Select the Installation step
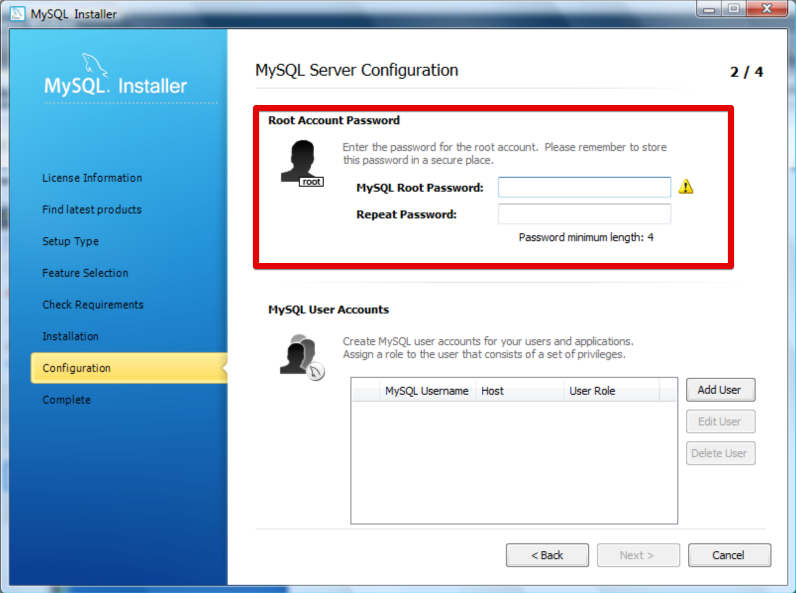The image size is (796, 593). (x=71, y=337)
